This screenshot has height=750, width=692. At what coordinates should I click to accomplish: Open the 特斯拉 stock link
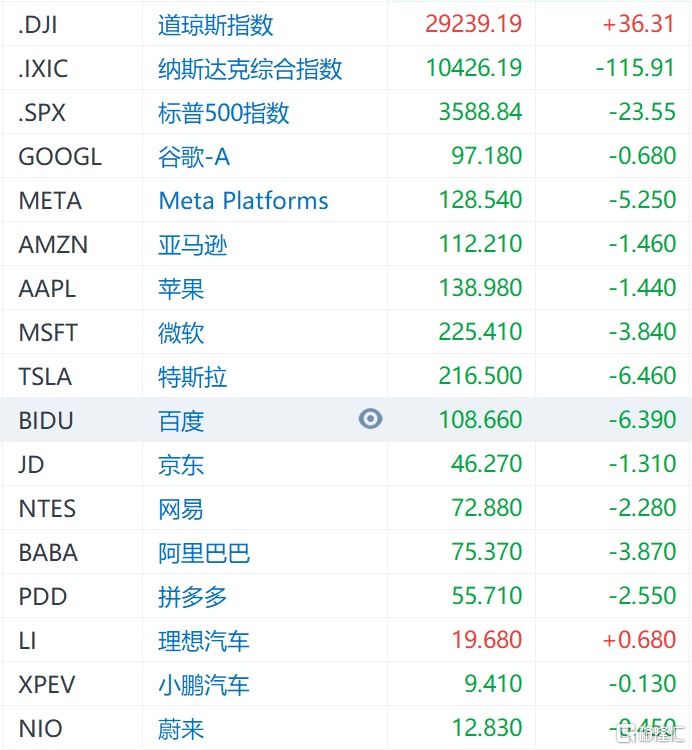193,377
